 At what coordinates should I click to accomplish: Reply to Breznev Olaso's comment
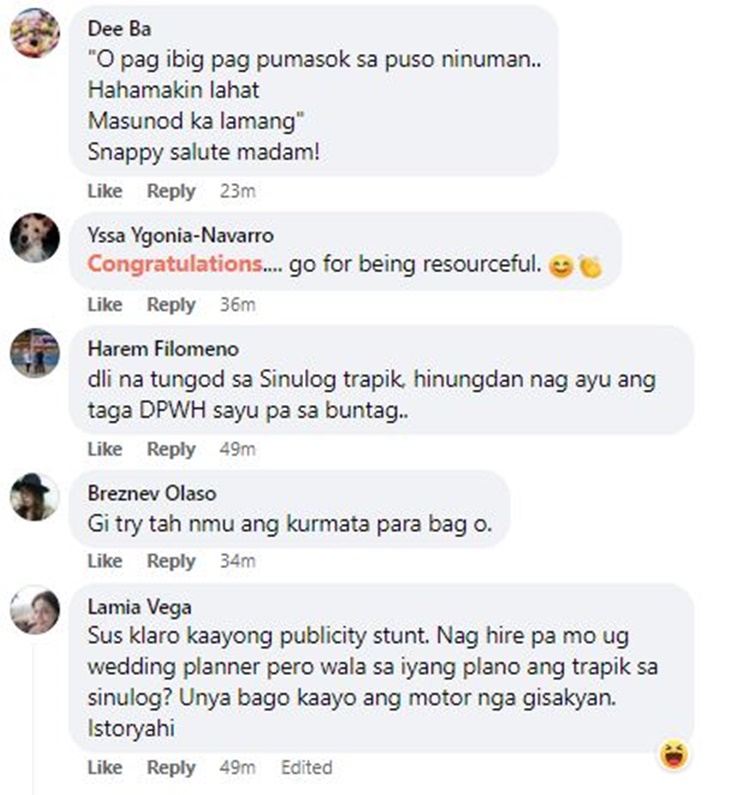click(171, 561)
